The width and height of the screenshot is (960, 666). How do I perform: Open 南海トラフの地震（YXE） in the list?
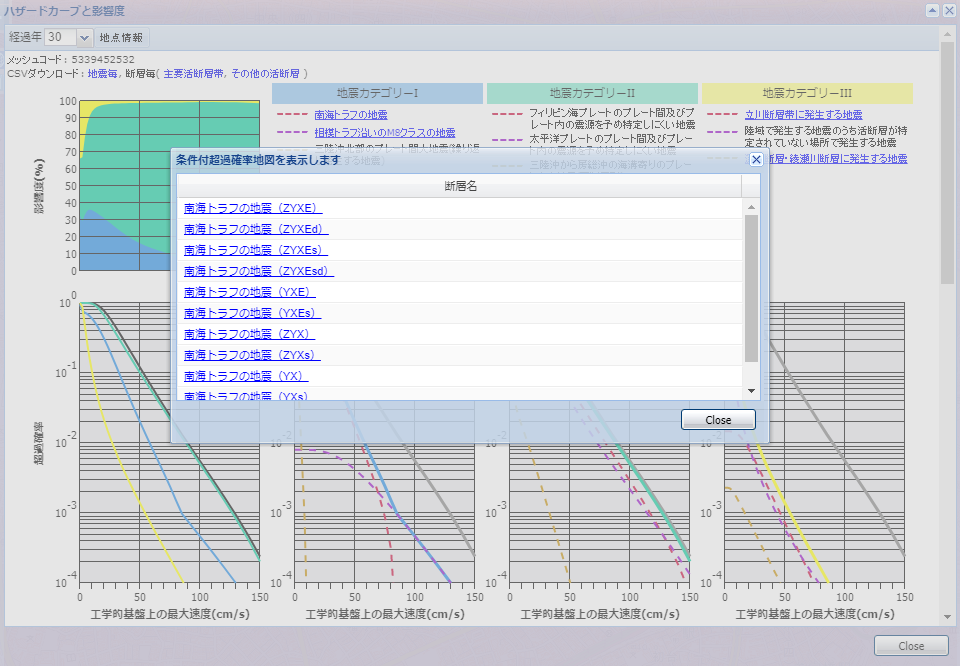point(250,292)
